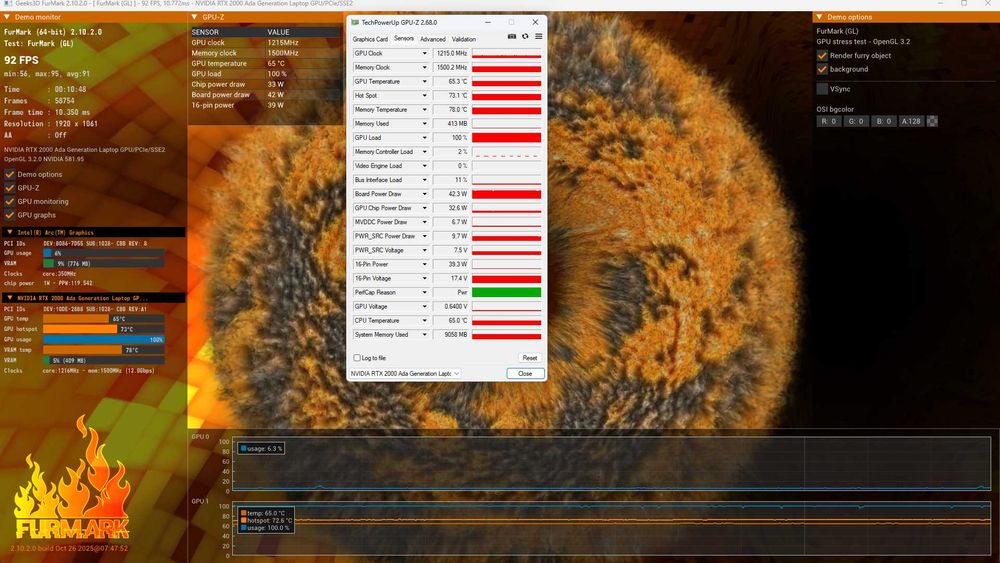Screen dimensions: 1000x563
Task: Open the Advanced tab in GPU-Z
Action: tap(432, 39)
